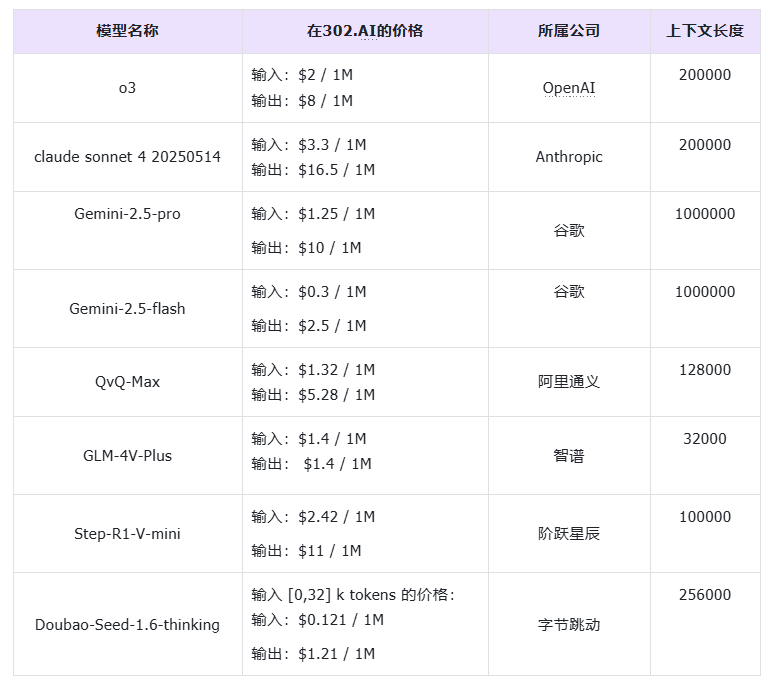Select the o3 model name cell
The width and height of the screenshot is (782, 682).
coord(127,88)
